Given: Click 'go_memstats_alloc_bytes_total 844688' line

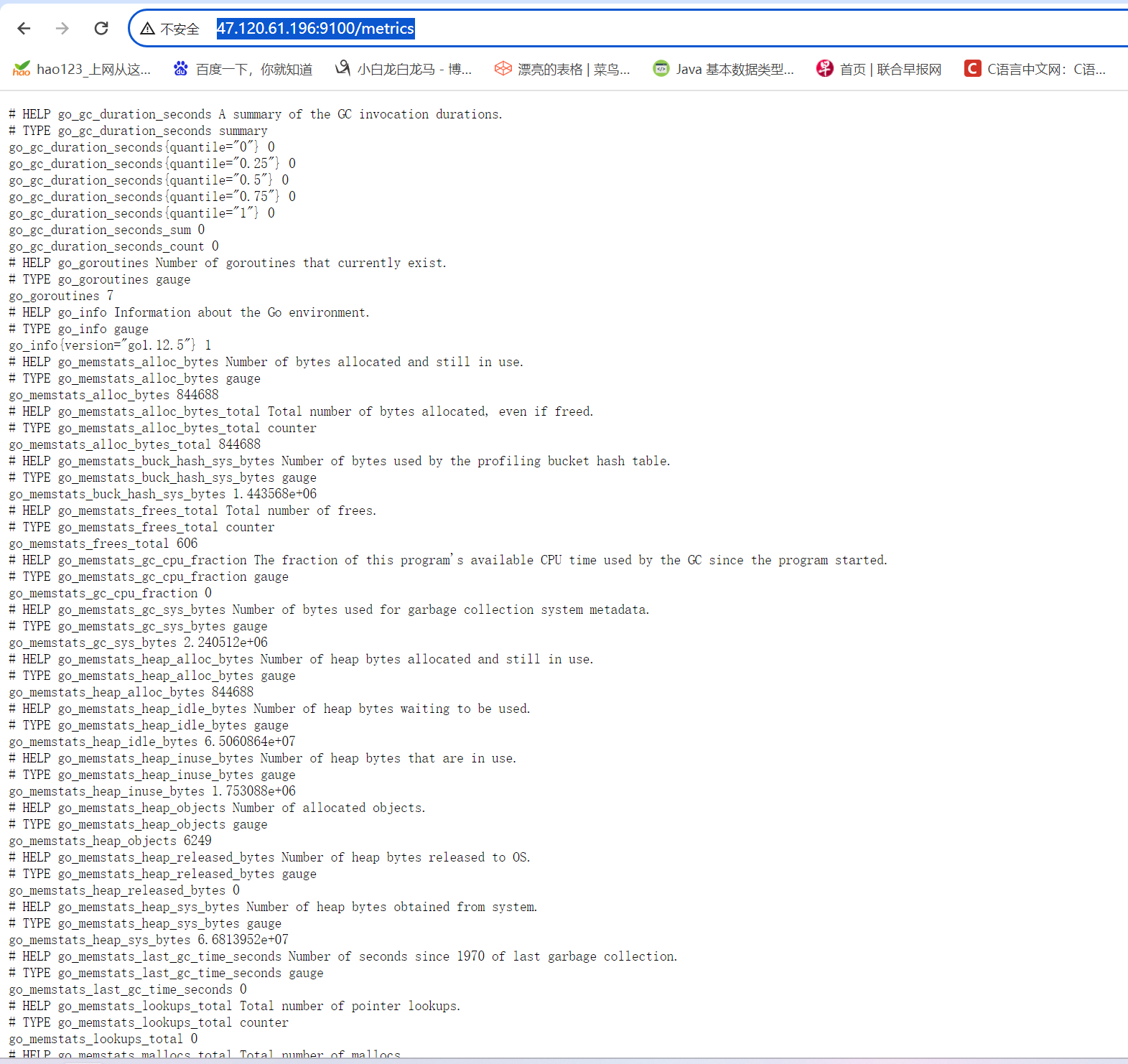Looking at the screenshot, I should [x=135, y=444].
